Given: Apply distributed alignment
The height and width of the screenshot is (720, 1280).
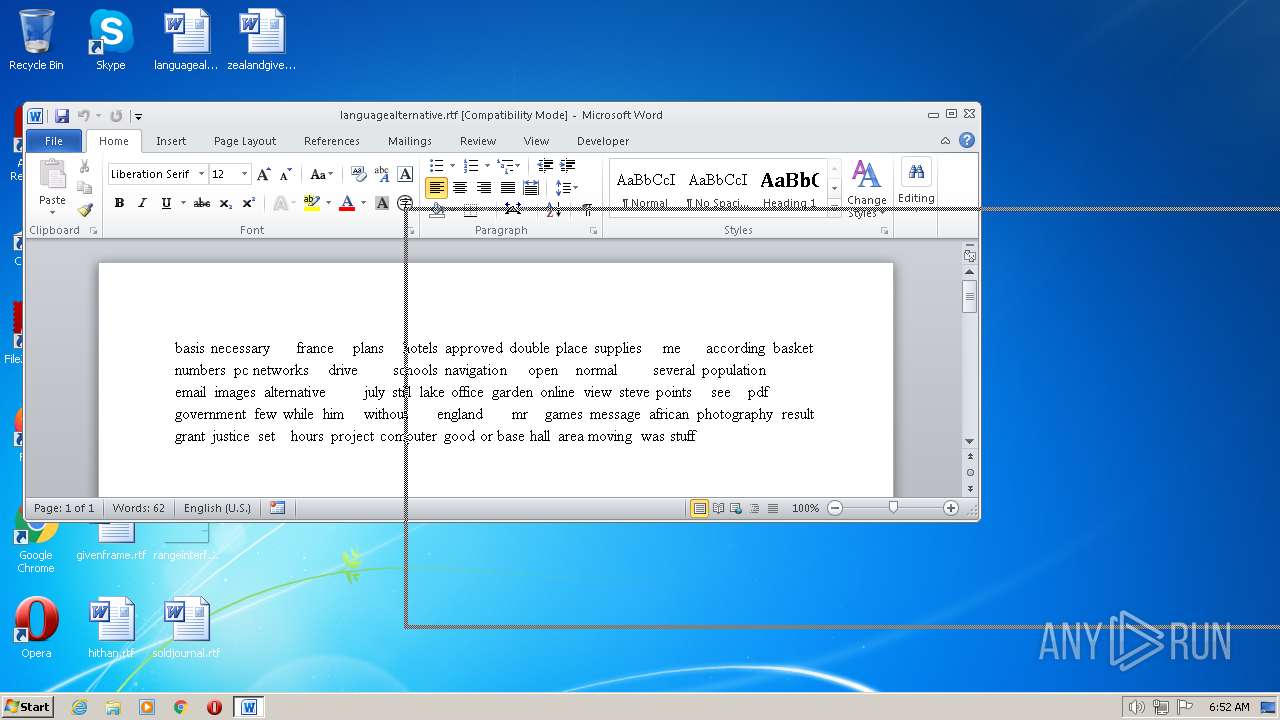Looking at the screenshot, I should click(x=531, y=188).
